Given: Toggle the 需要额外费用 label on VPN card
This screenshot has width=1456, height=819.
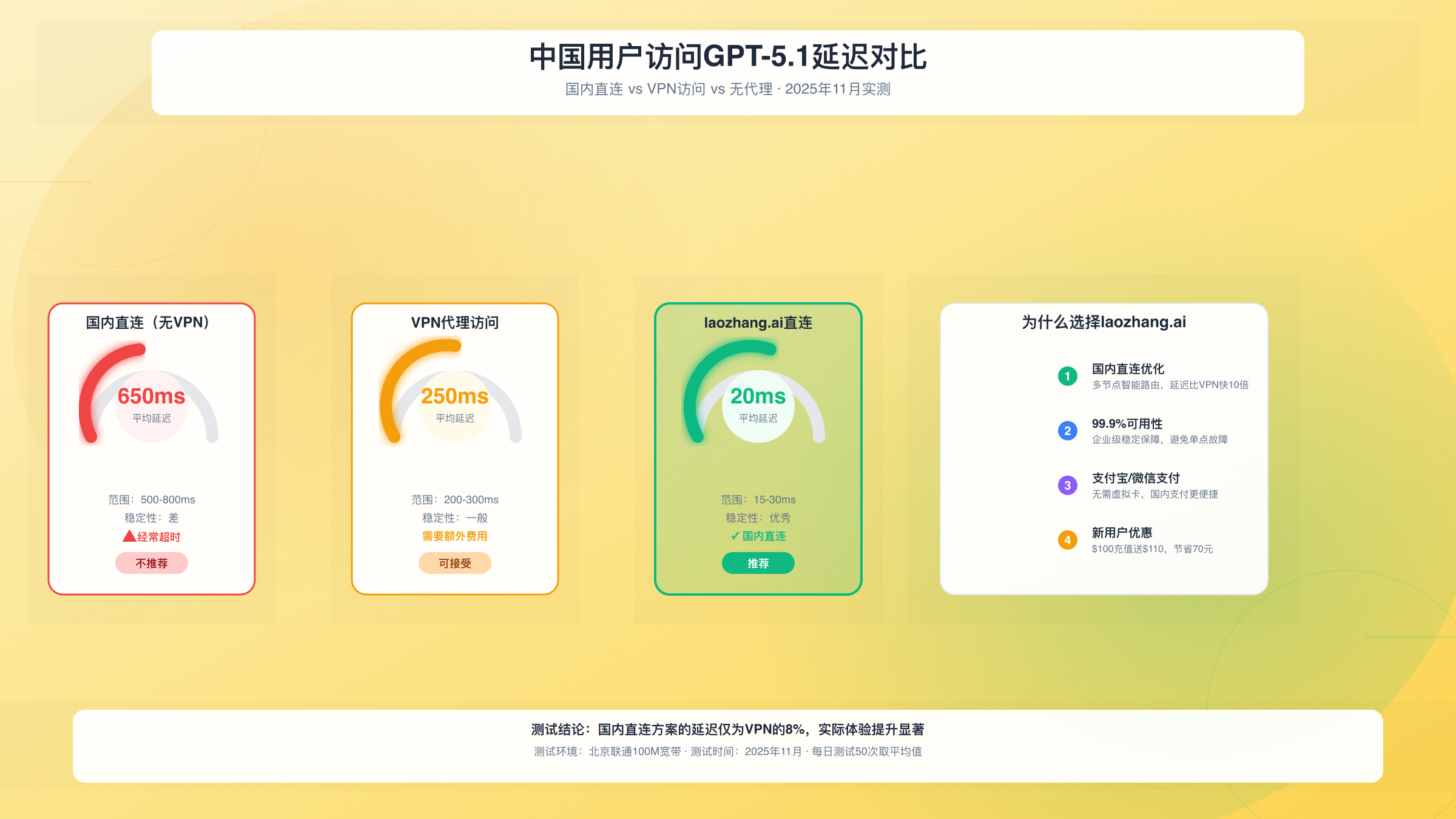Looking at the screenshot, I should coord(454,536).
